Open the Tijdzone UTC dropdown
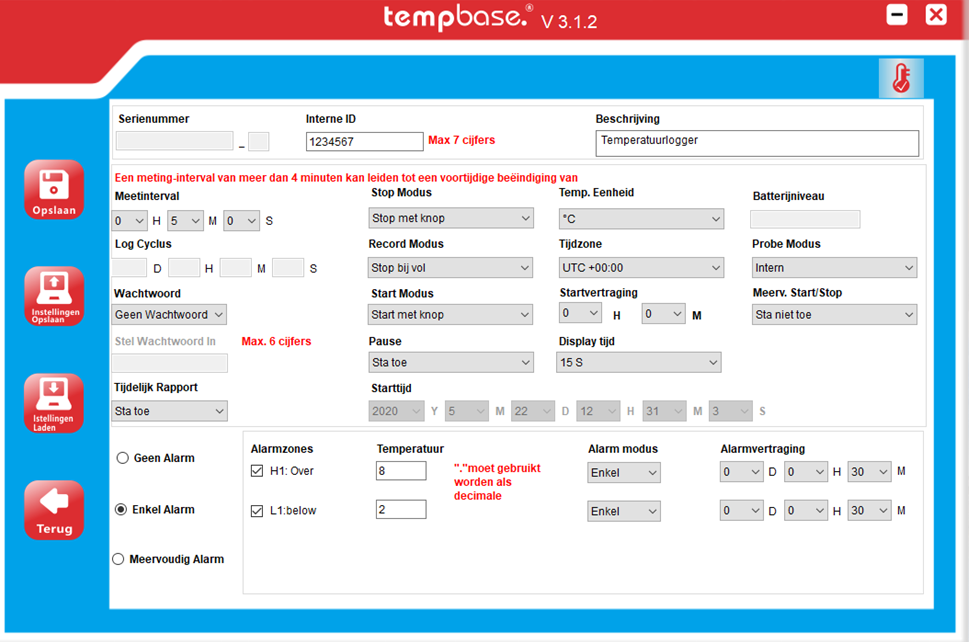 [641, 268]
